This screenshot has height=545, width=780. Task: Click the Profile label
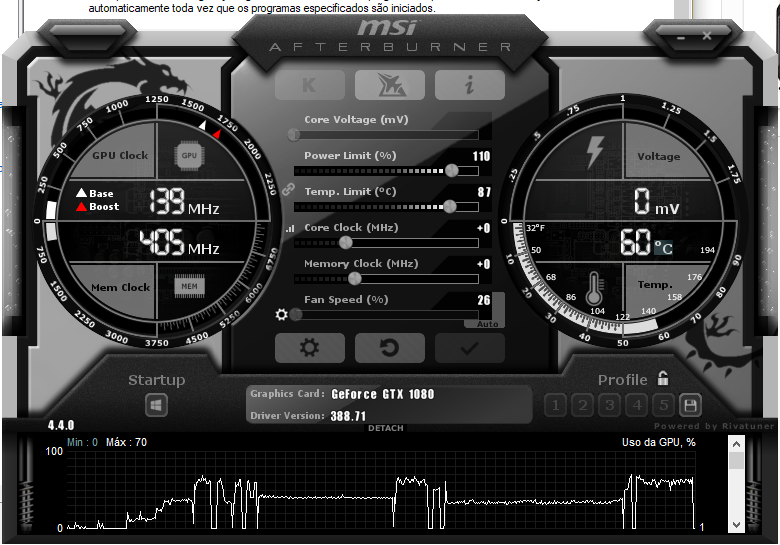pos(623,380)
